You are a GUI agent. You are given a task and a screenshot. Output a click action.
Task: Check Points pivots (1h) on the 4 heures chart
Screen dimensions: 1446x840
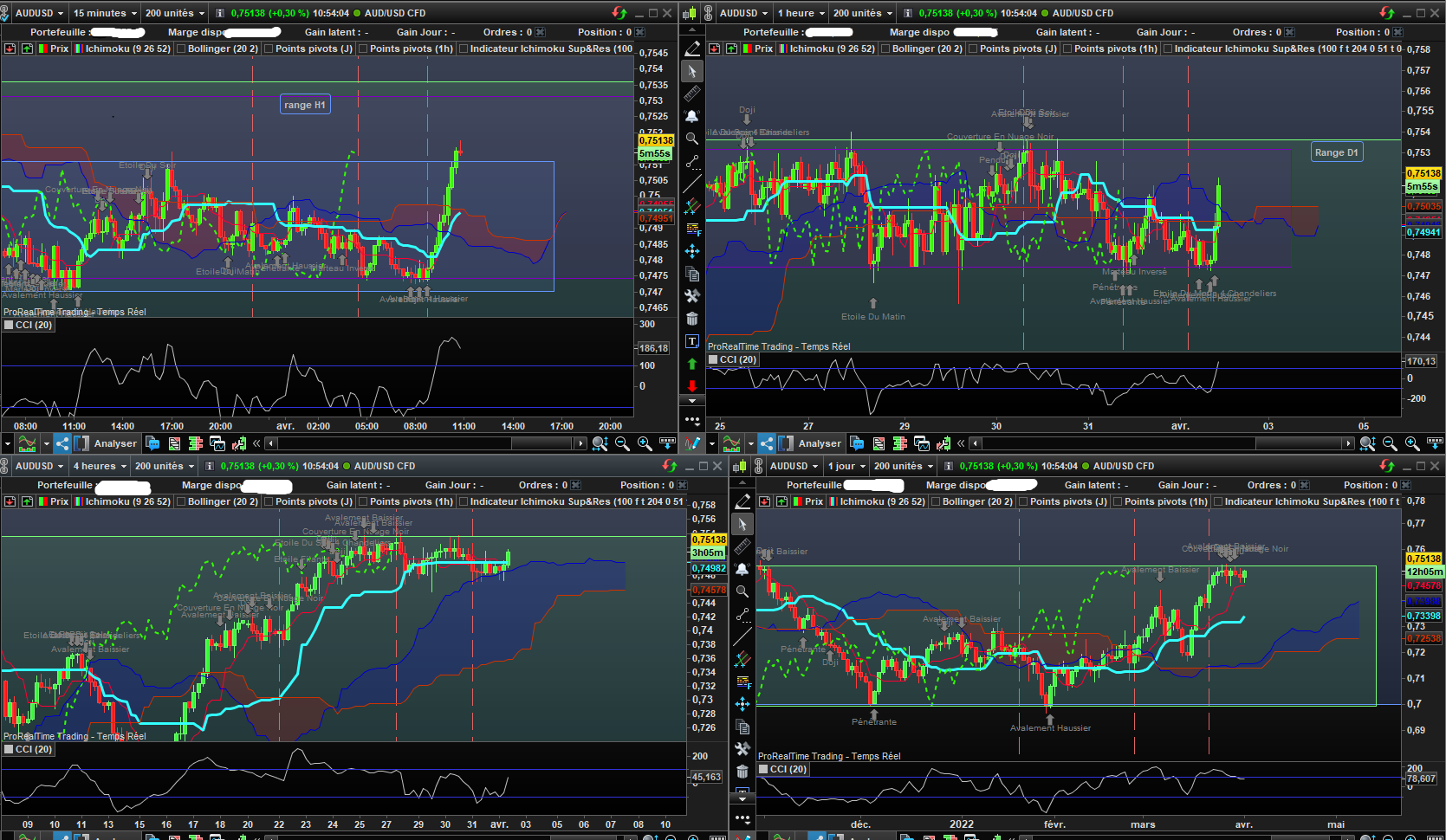click(364, 501)
